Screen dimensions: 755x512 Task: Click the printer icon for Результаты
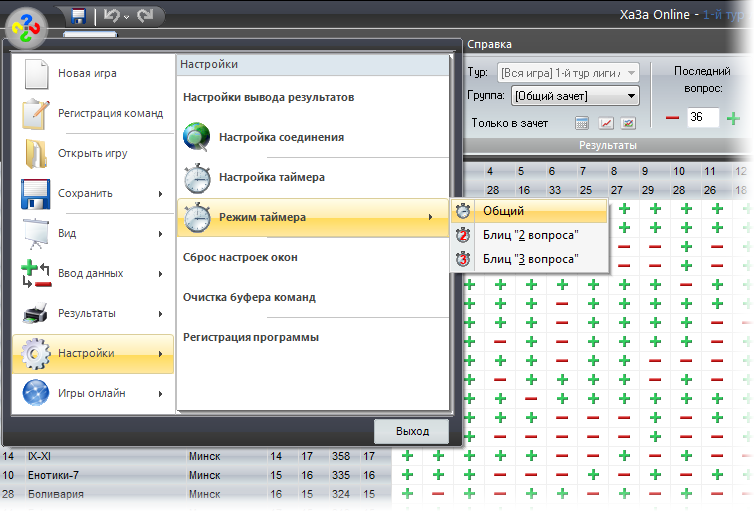click(x=35, y=314)
